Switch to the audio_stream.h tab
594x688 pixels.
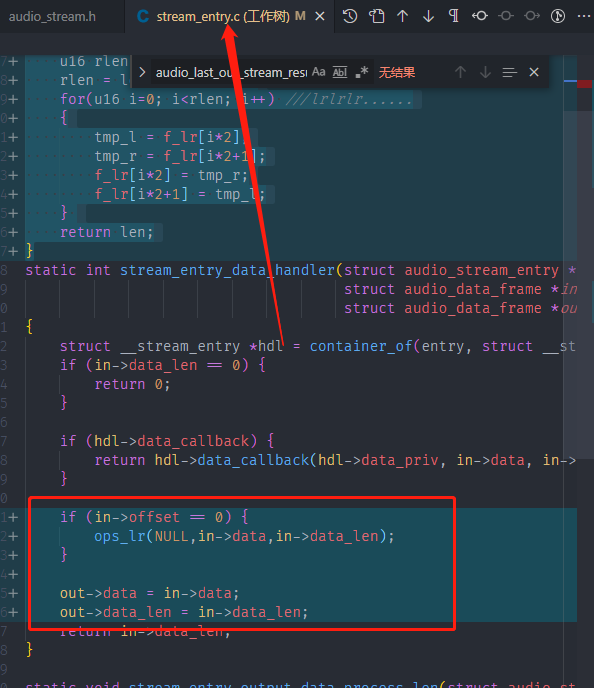click(x=53, y=17)
